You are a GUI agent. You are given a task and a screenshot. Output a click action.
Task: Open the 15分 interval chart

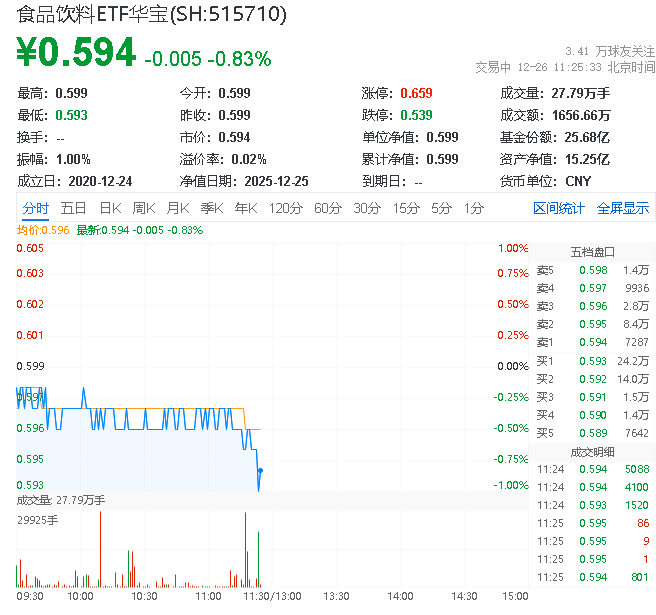pos(405,208)
